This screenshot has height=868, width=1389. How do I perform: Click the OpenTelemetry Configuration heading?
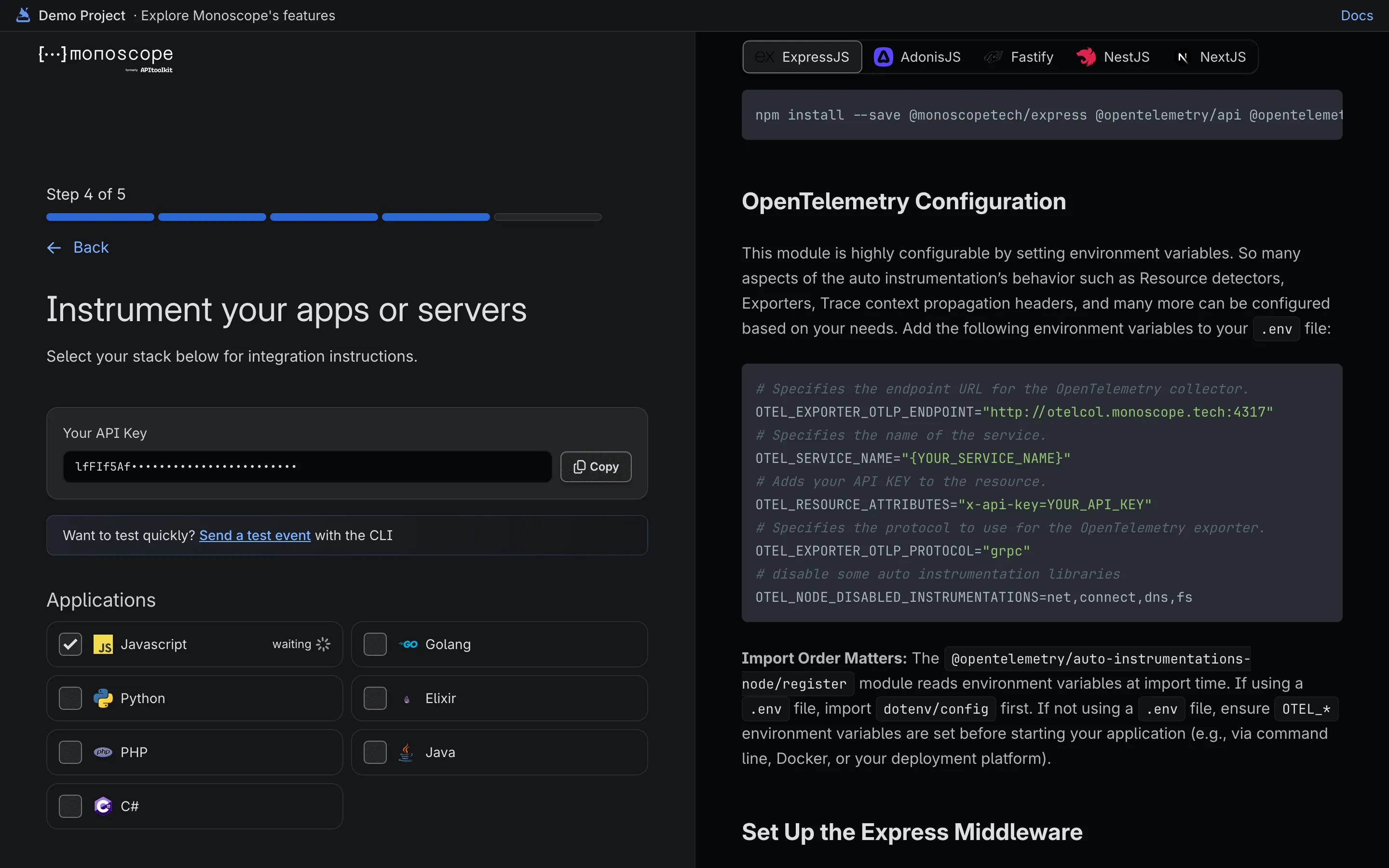click(903, 202)
